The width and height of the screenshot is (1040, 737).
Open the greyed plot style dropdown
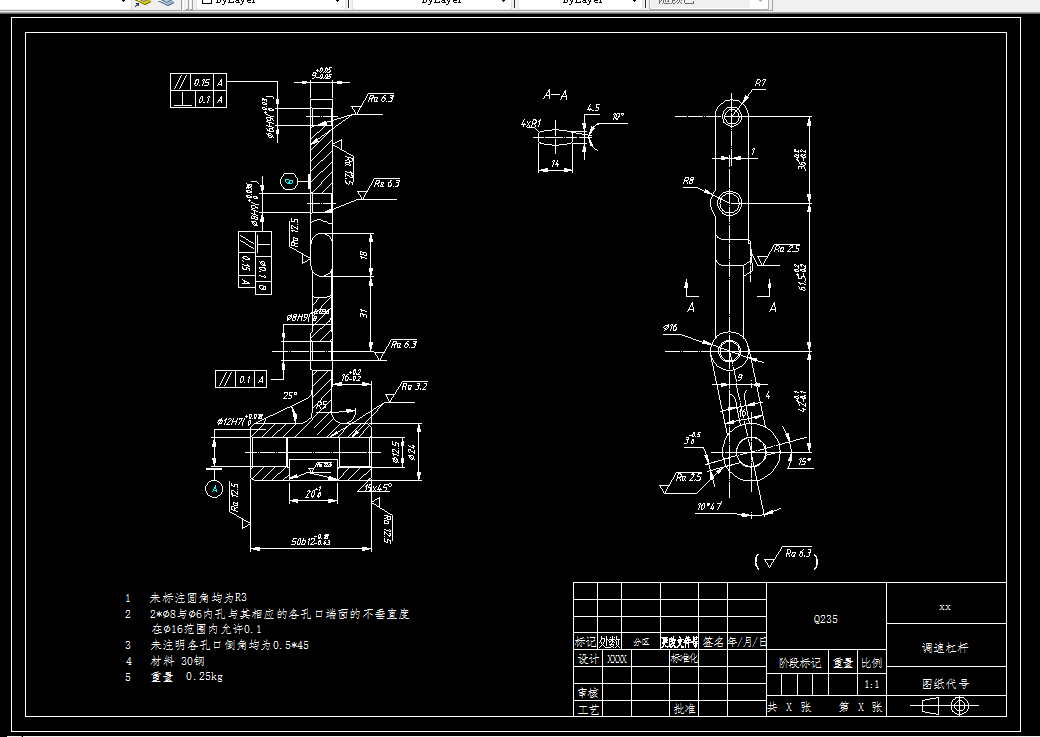click(x=709, y=3)
